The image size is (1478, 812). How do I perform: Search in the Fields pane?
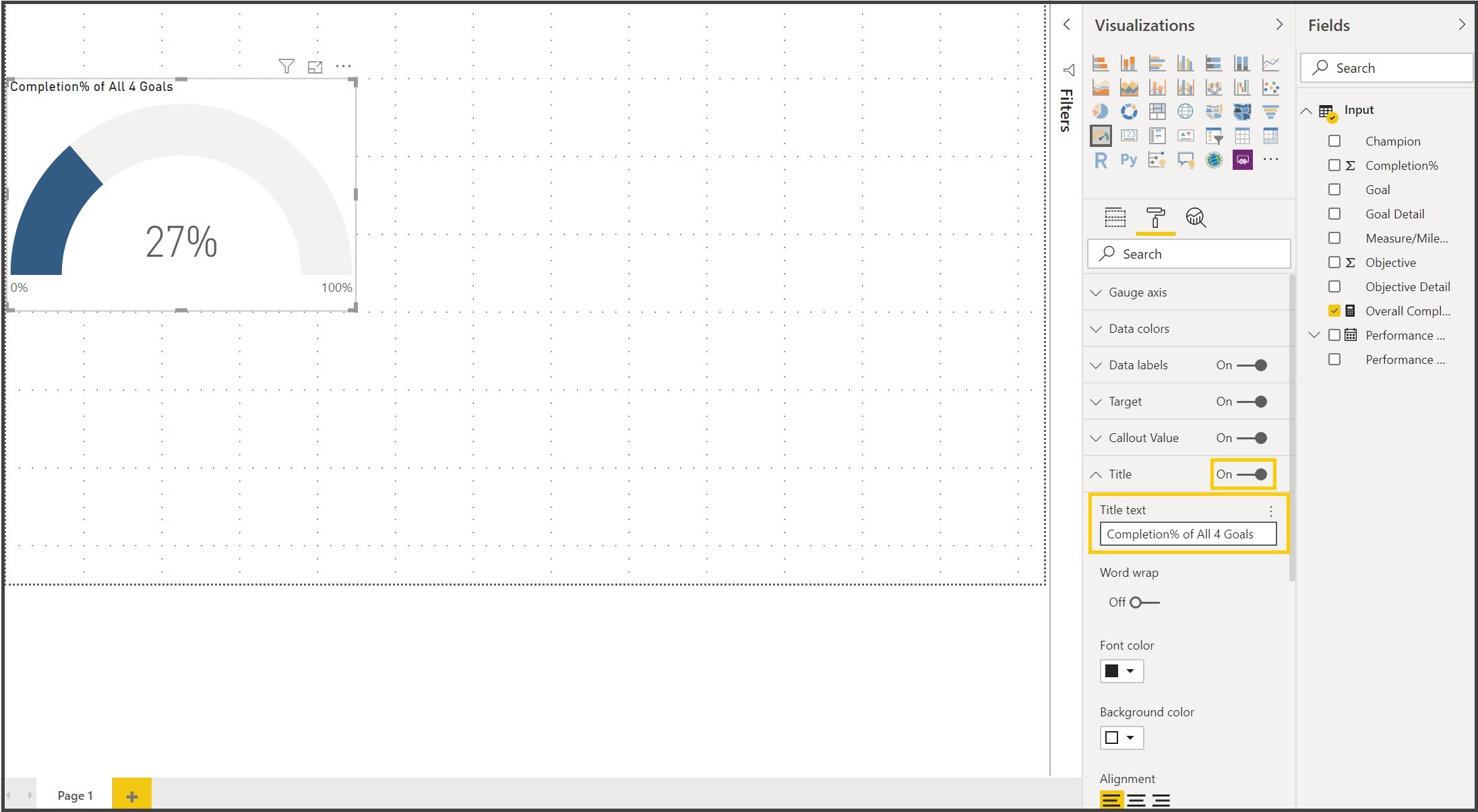(x=1387, y=68)
